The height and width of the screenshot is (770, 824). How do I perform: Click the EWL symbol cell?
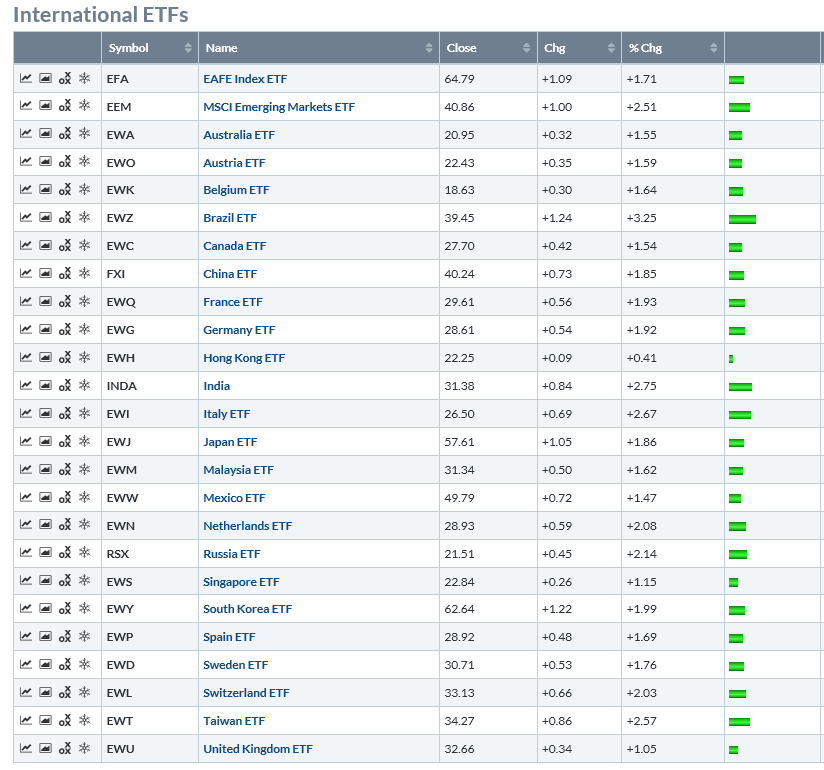point(119,693)
